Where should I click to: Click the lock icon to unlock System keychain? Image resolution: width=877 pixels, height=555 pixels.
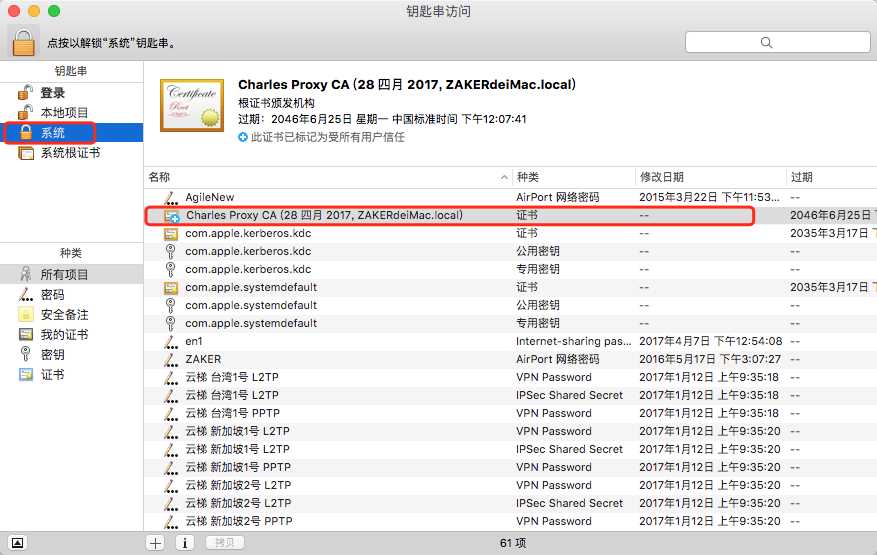coord(23,43)
